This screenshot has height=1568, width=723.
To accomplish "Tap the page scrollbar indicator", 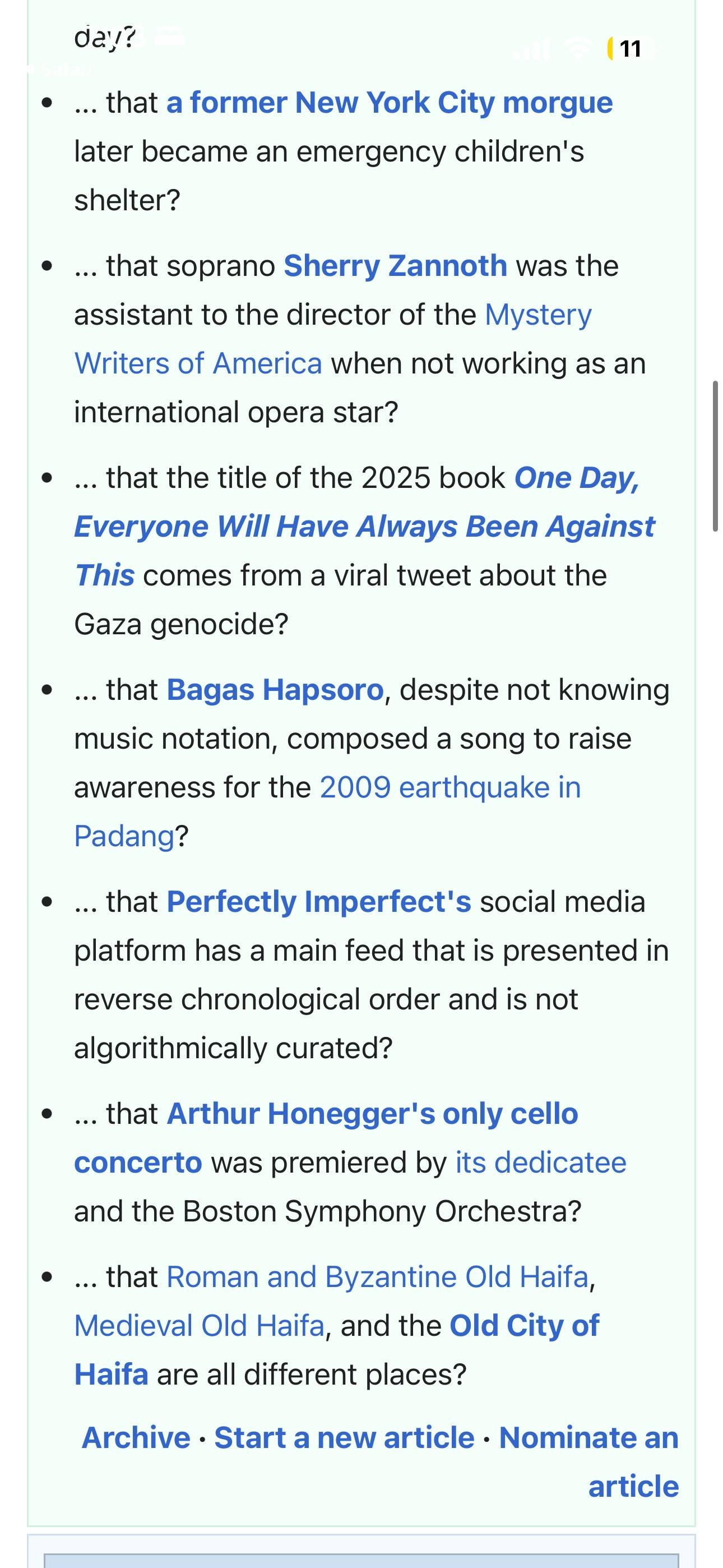I will click(715, 456).
